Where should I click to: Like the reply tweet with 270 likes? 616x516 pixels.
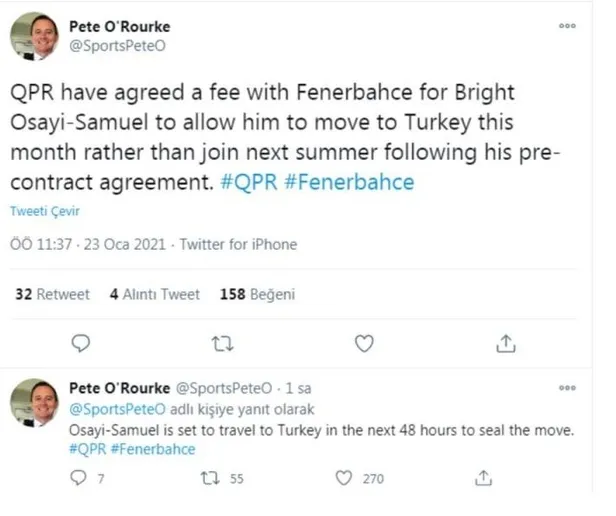[x=345, y=478]
